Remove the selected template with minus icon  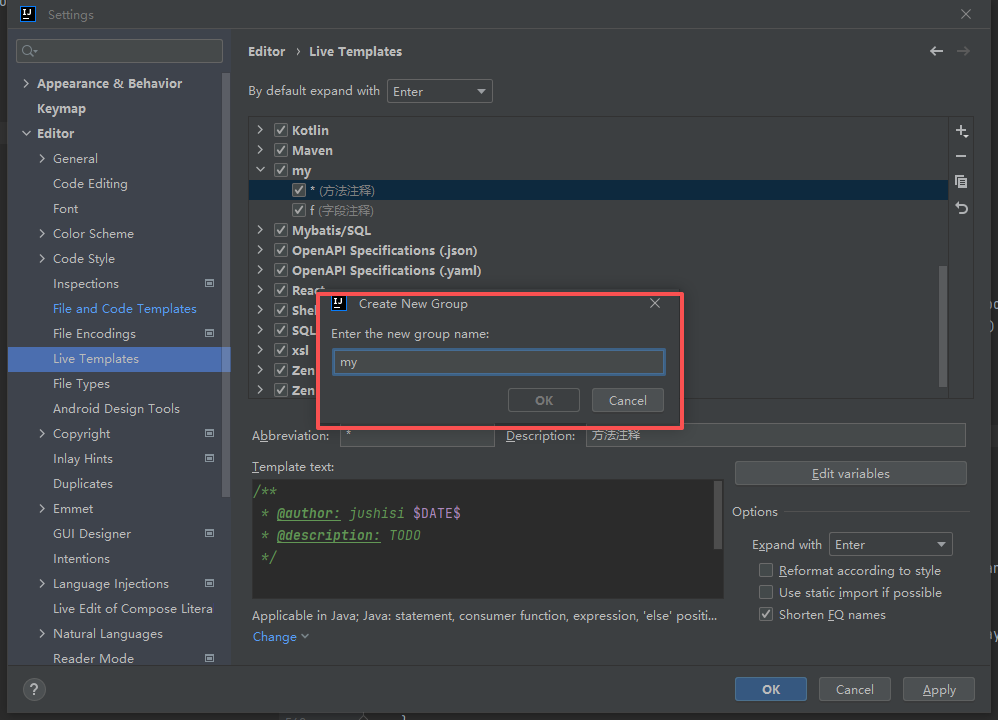pyautogui.click(x=961, y=156)
